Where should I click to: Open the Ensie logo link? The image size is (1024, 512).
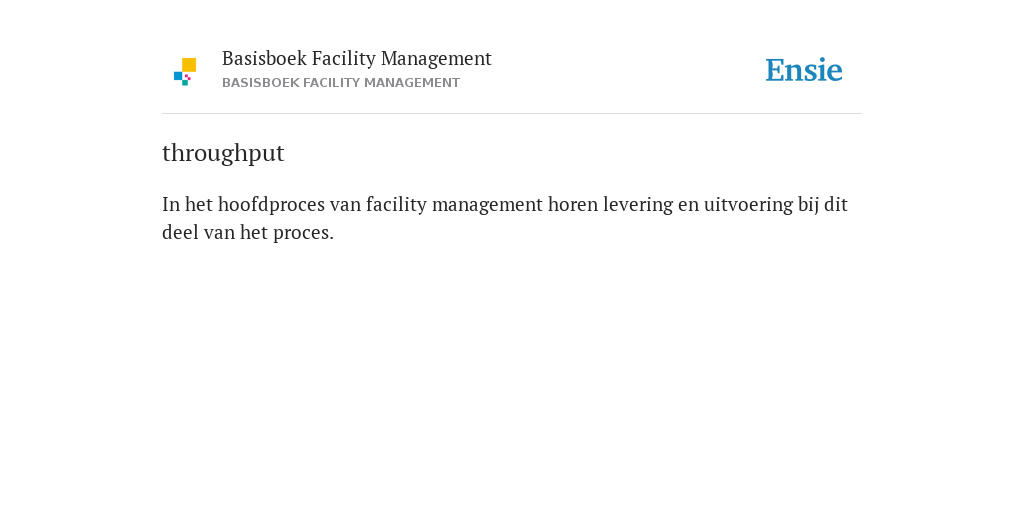pos(804,71)
